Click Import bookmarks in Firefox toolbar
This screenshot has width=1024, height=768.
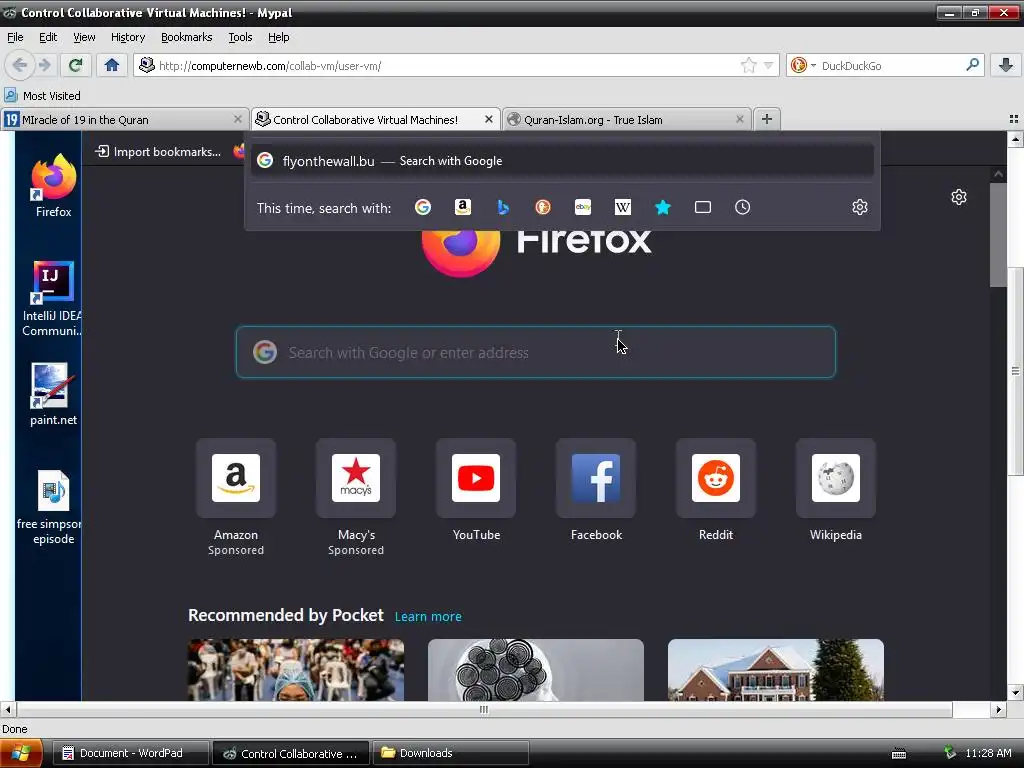click(158, 152)
